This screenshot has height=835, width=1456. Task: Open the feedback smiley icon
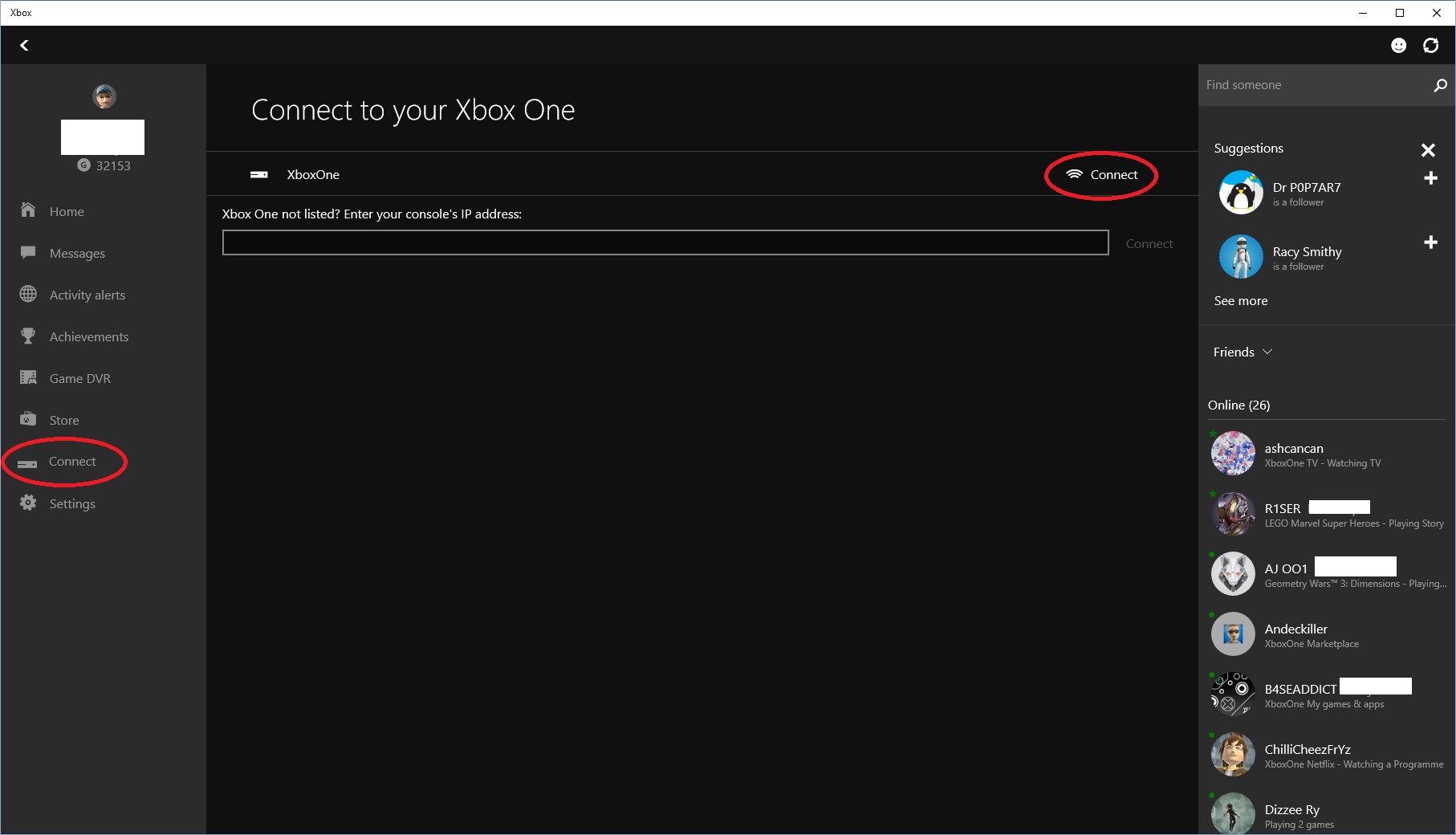pos(1398,46)
